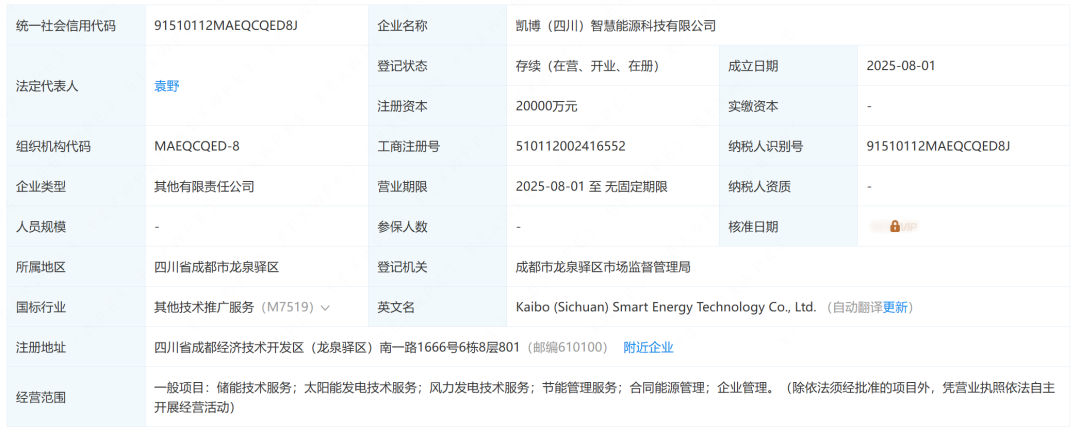This screenshot has width=1080, height=432.
Task: Click the 成立日期 value 2025-08-01
Action: [x=901, y=66]
